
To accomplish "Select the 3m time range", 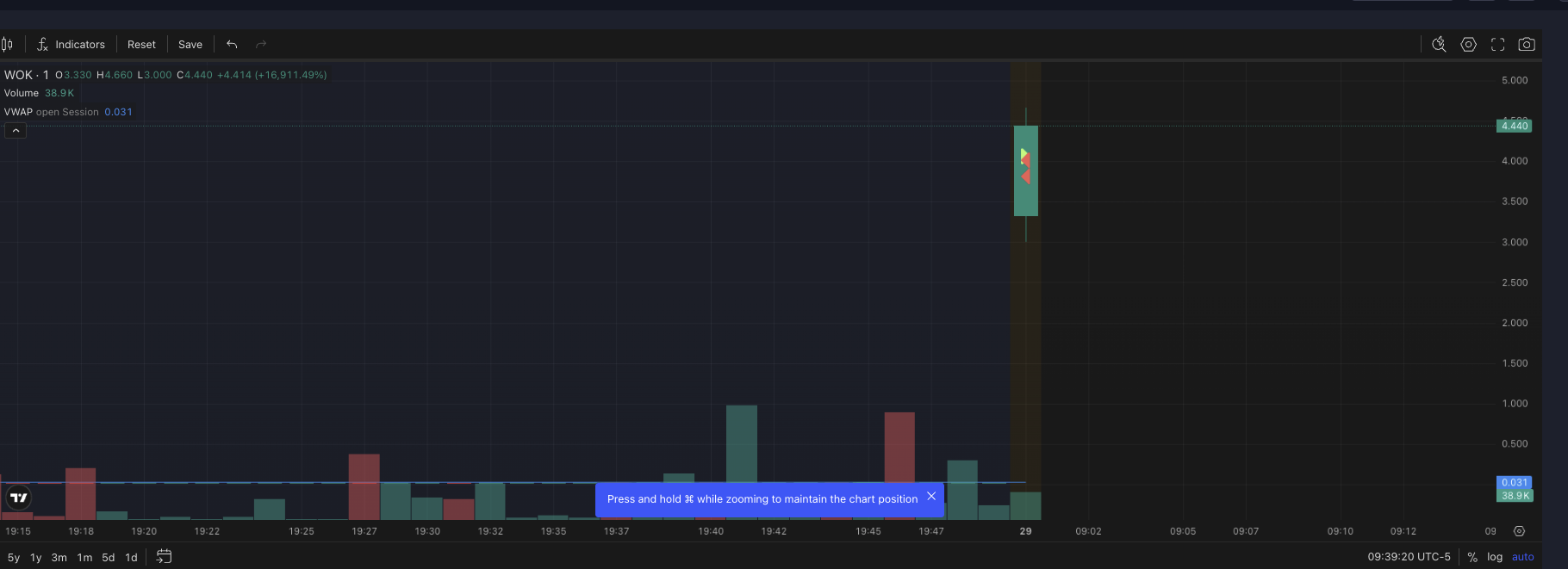I will 59,558.
